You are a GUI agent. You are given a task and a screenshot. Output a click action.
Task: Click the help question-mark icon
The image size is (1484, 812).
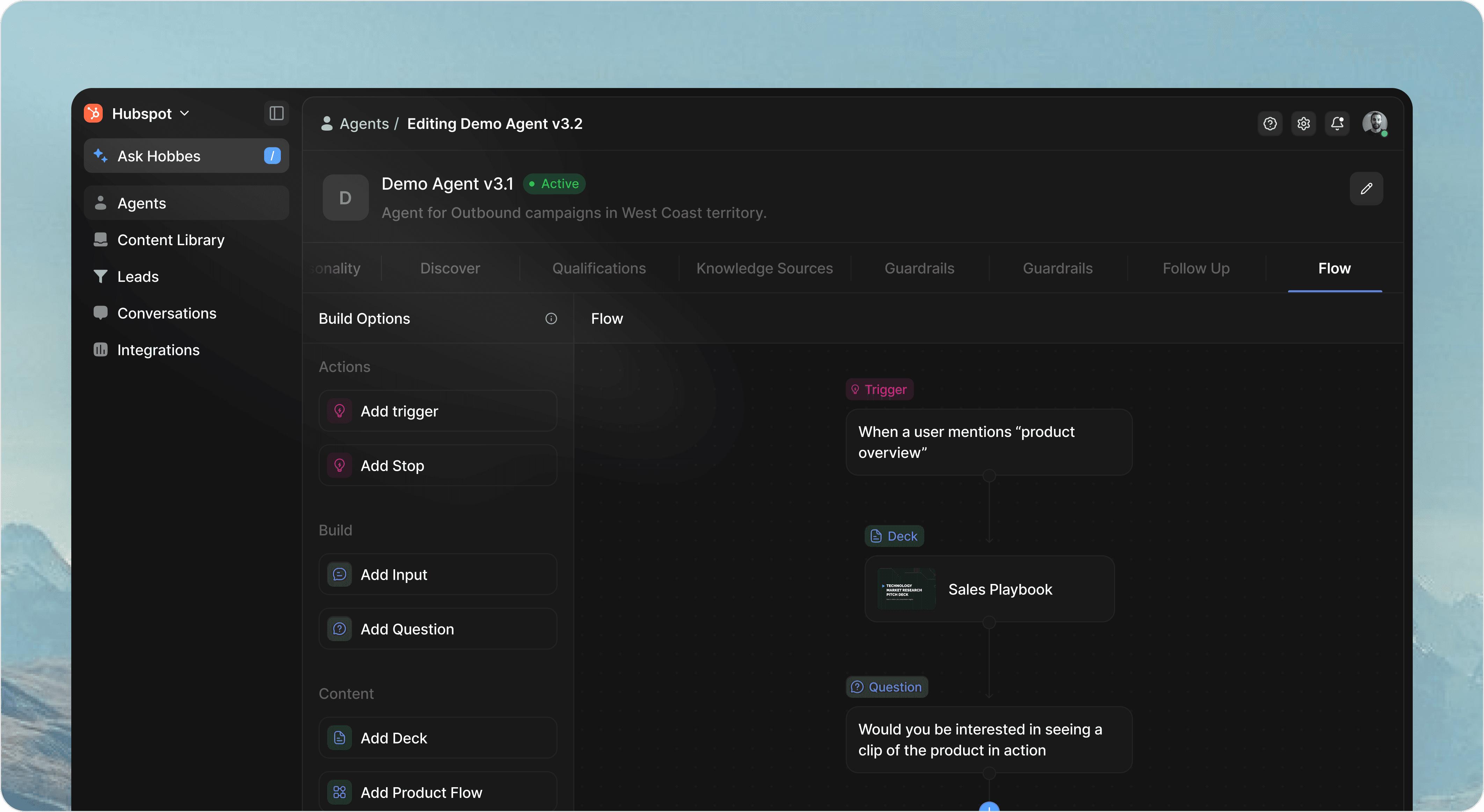(x=1270, y=123)
